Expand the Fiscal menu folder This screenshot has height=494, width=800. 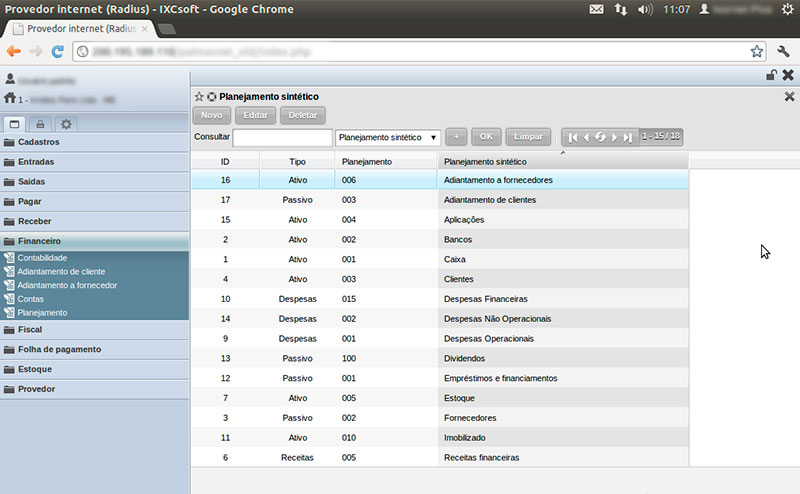click(94, 330)
